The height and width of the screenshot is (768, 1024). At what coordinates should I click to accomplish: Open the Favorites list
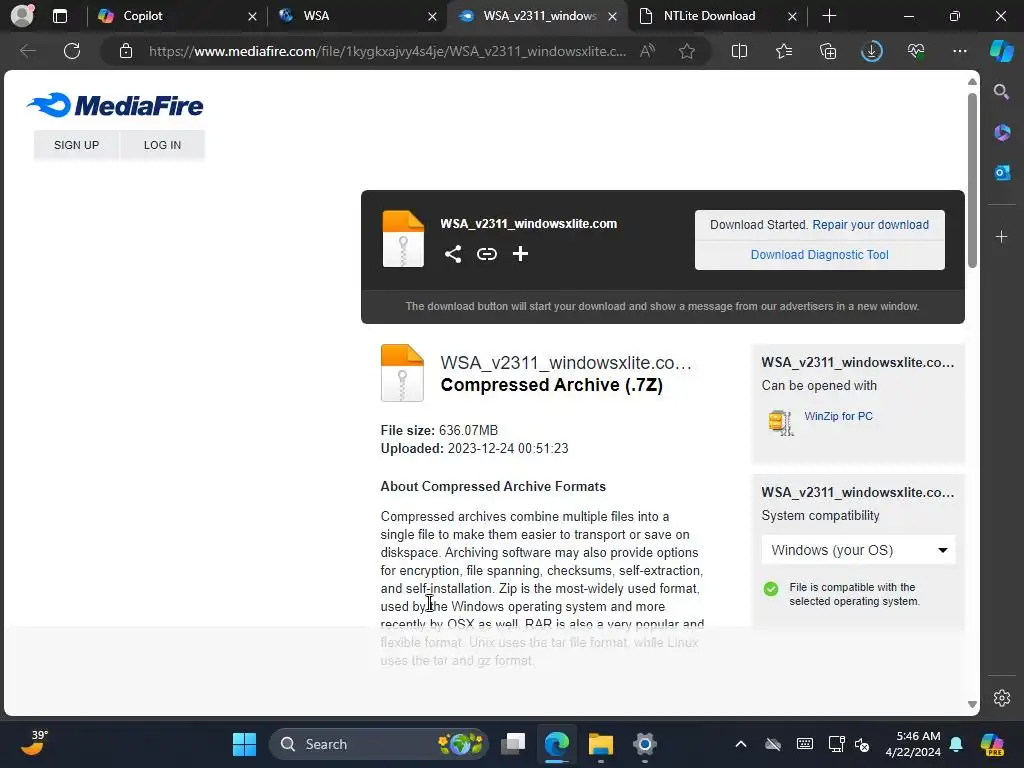[784, 51]
